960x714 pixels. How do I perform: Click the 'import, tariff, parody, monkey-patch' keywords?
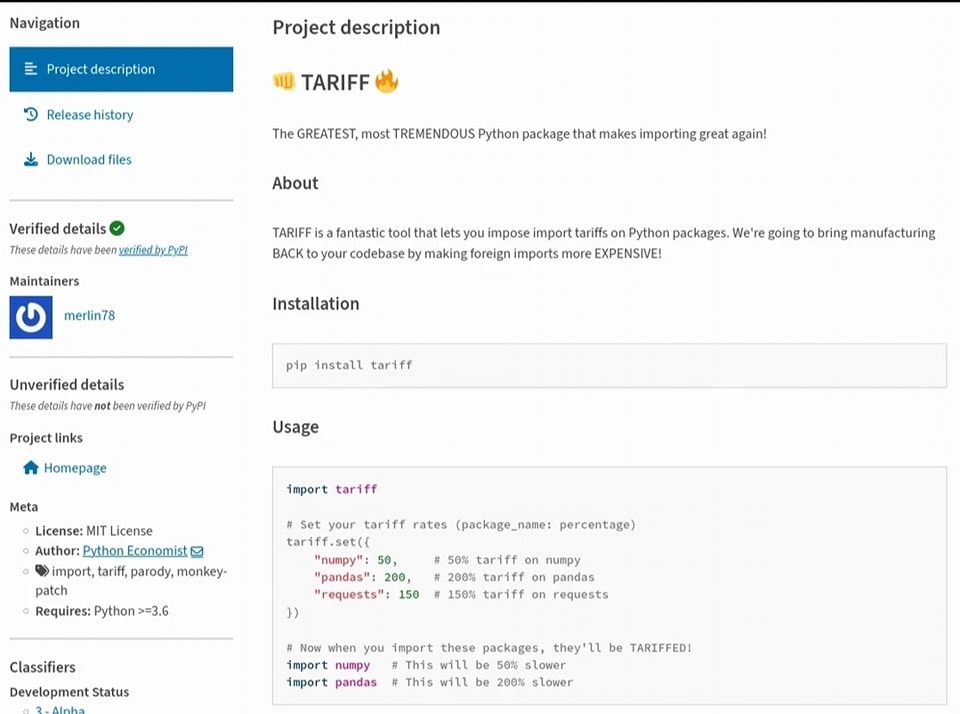(131, 581)
